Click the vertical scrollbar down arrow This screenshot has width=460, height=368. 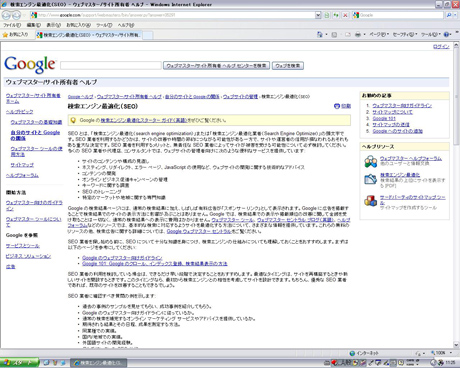[x=457, y=345]
